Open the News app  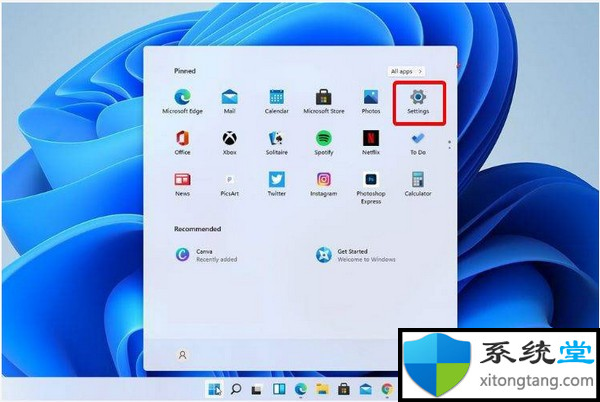point(183,184)
